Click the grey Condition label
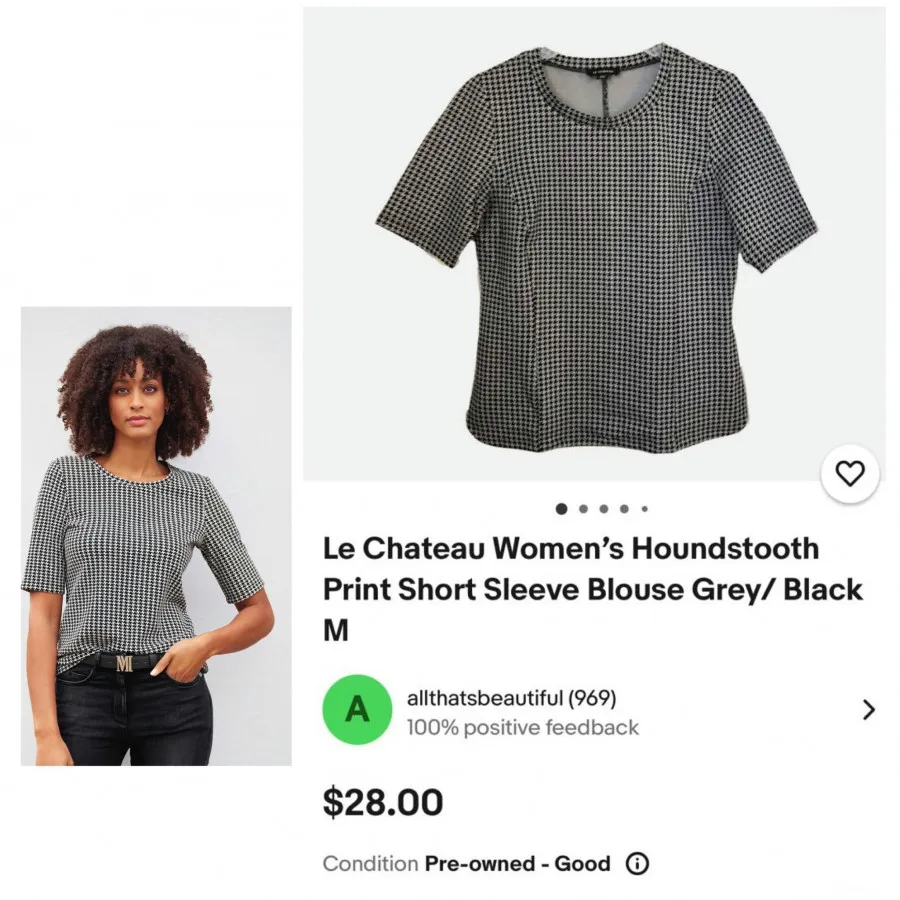This screenshot has width=900, height=900. [x=370, y=863]
